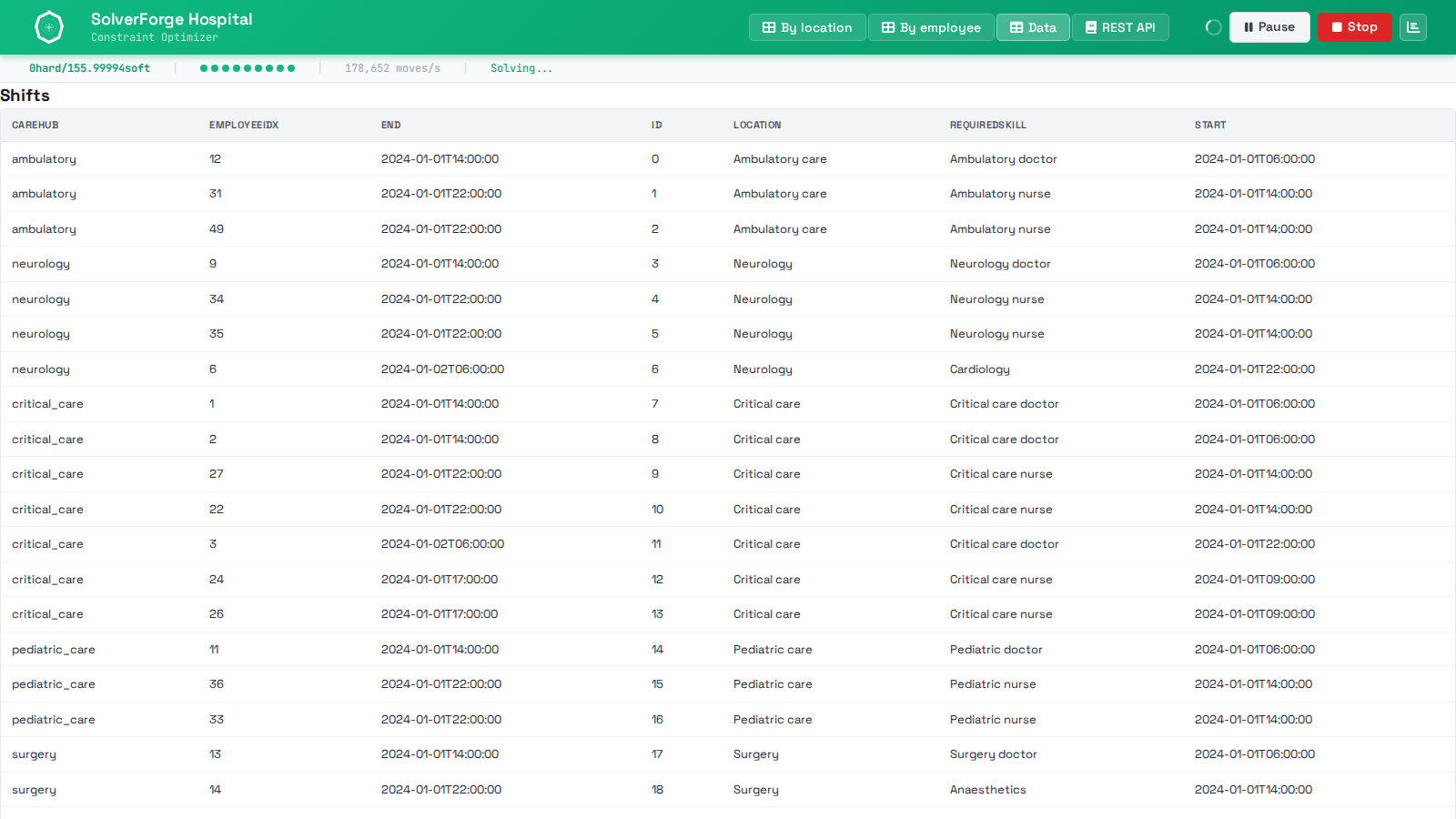Click the loading spinner next to Pause
Screen dimensions: 1456x819
[1213, 27]
